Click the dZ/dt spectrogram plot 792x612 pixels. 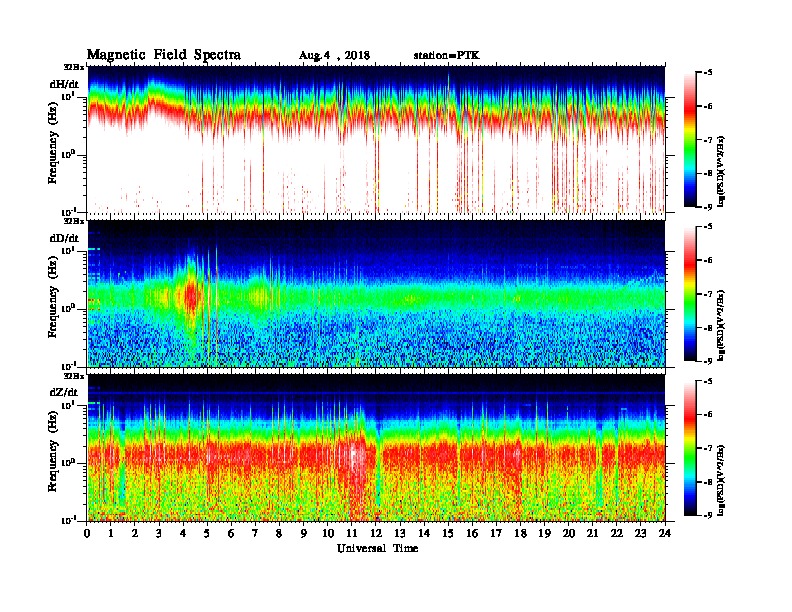click(x=376, y=448)
